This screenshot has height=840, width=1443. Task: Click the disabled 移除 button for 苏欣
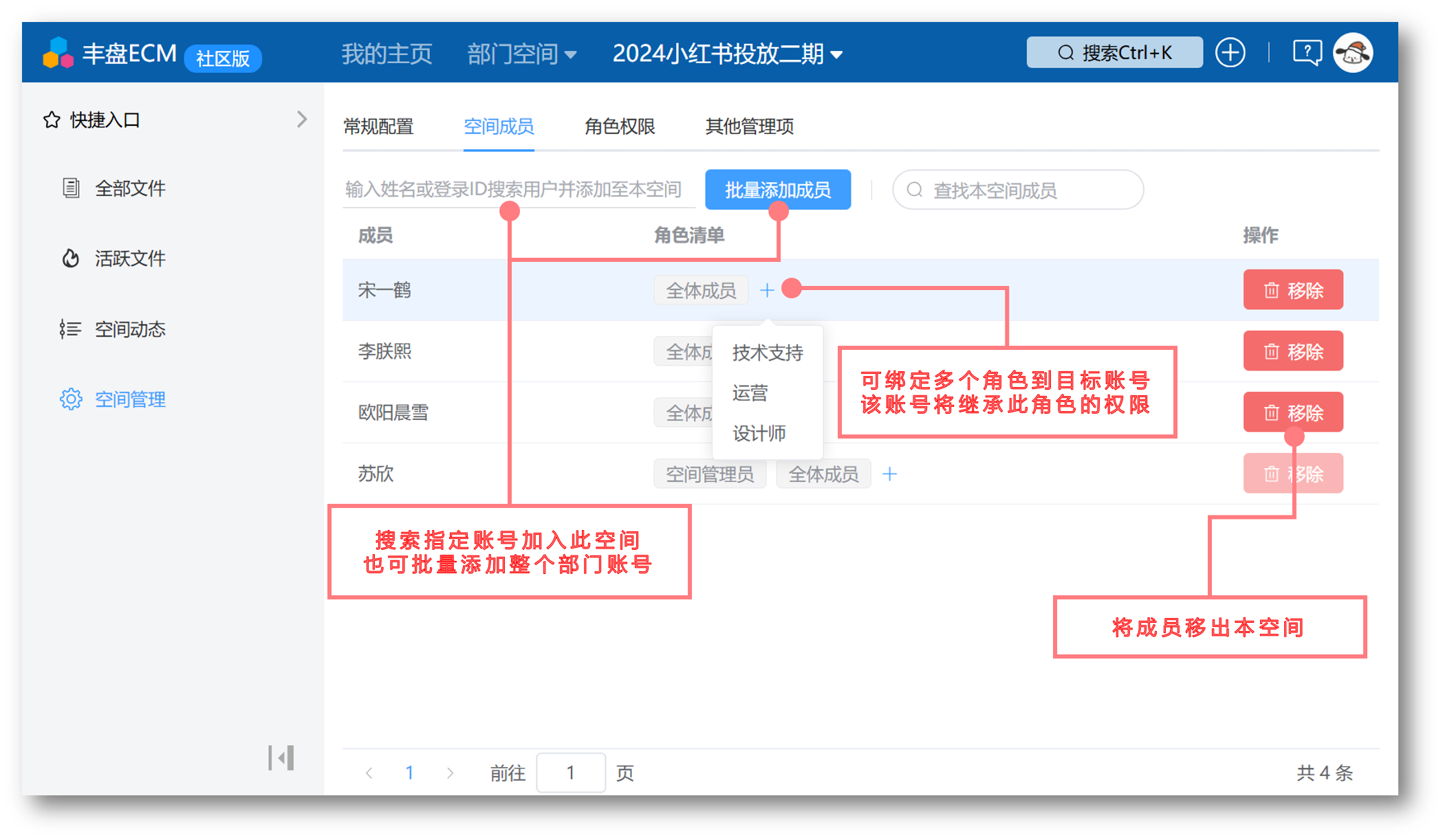1293,474
